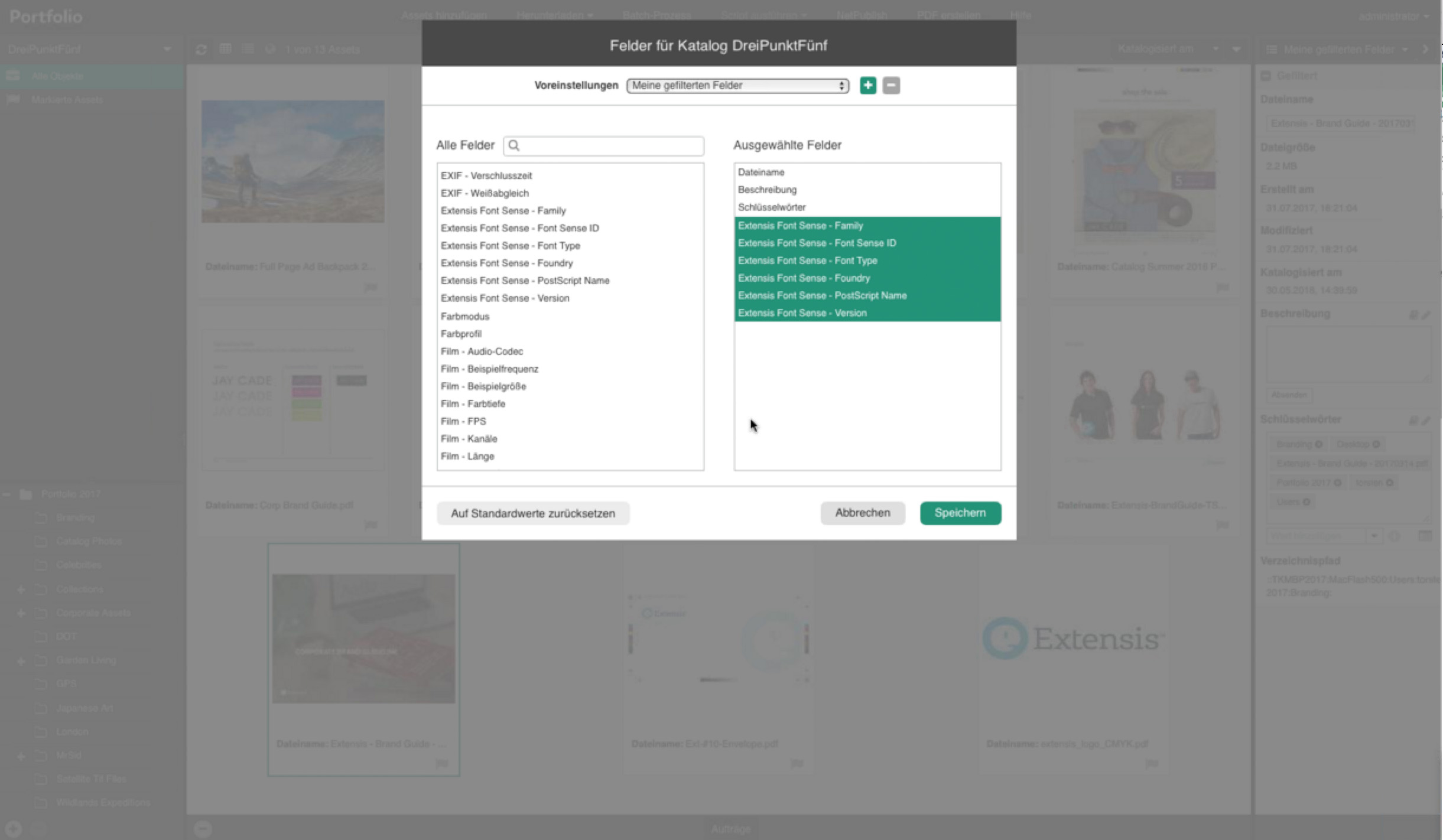The height and width of the screenshot is (840, 1443).
Task: Click the Absenden button under Beschreibung
Action: (1289, 395)
